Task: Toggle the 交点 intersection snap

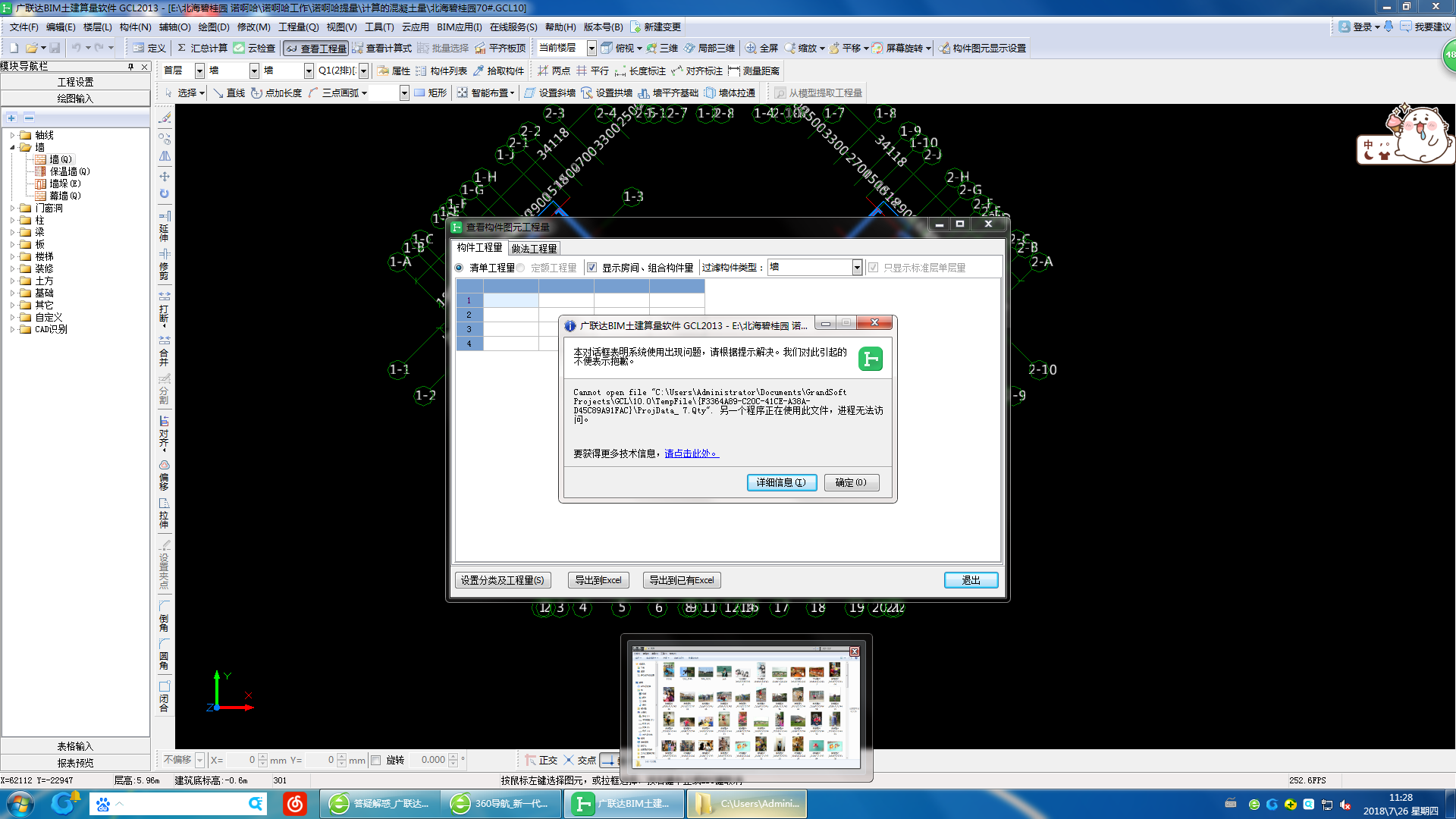Action: (x=579, y=760)
